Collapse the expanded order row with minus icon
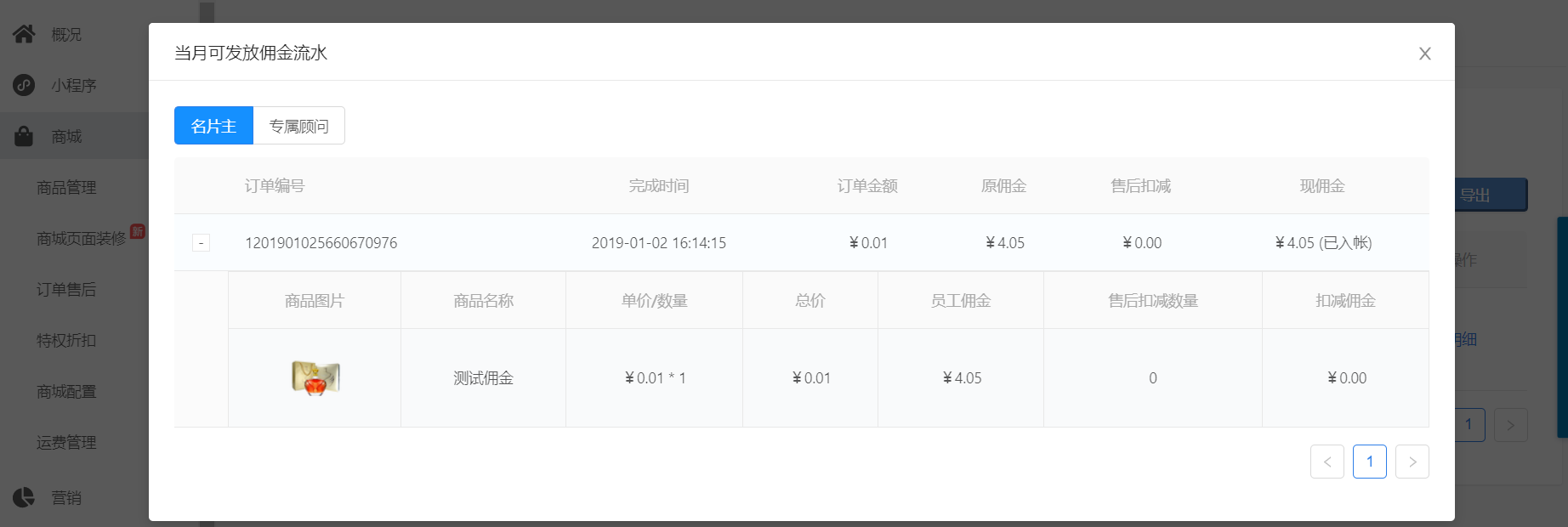 tap(201, 243)
